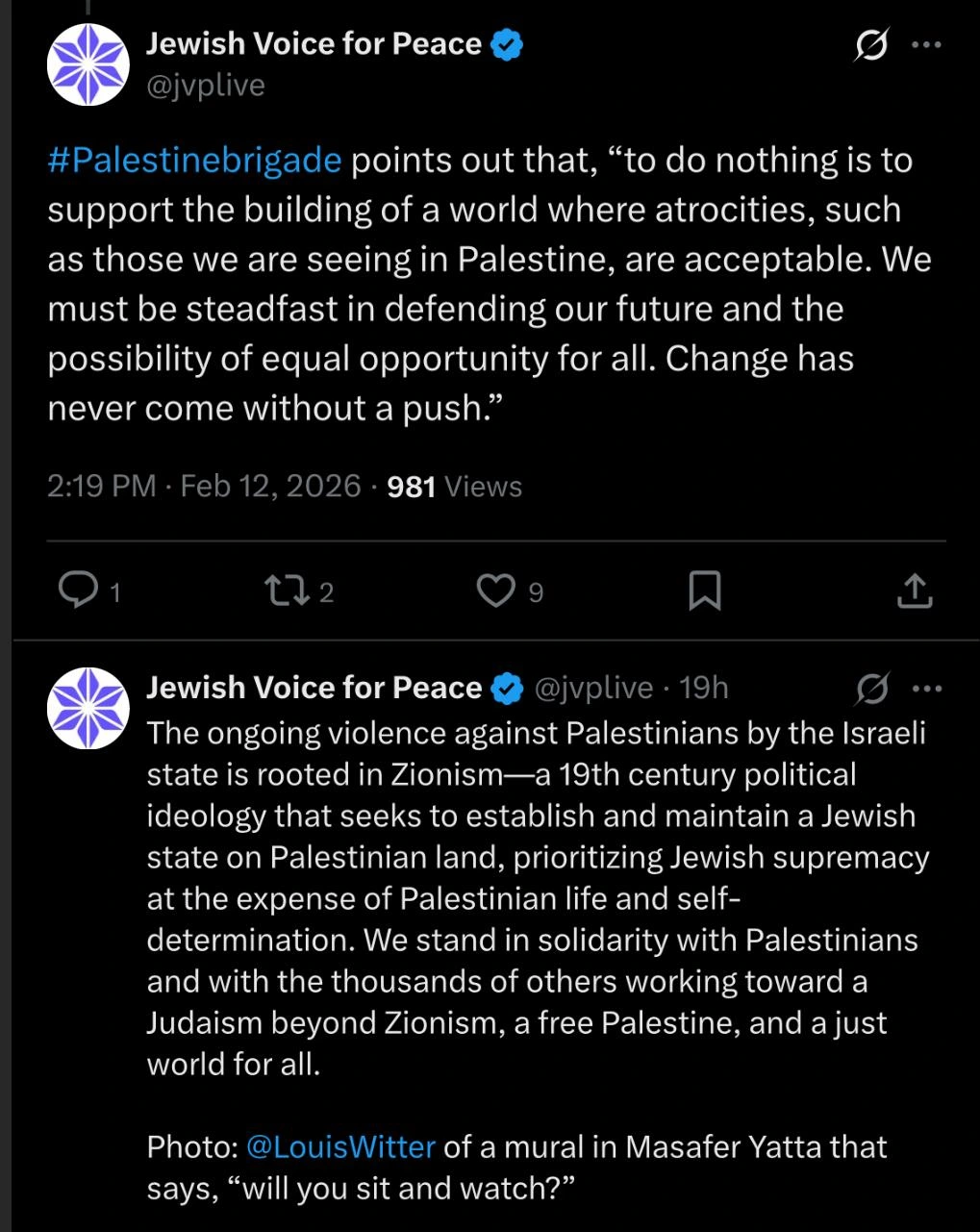Viewport: 980px width, 1232px height.
Task: Repost the Palestinebrigade quote tweet
Action: (x=288, y=590)
